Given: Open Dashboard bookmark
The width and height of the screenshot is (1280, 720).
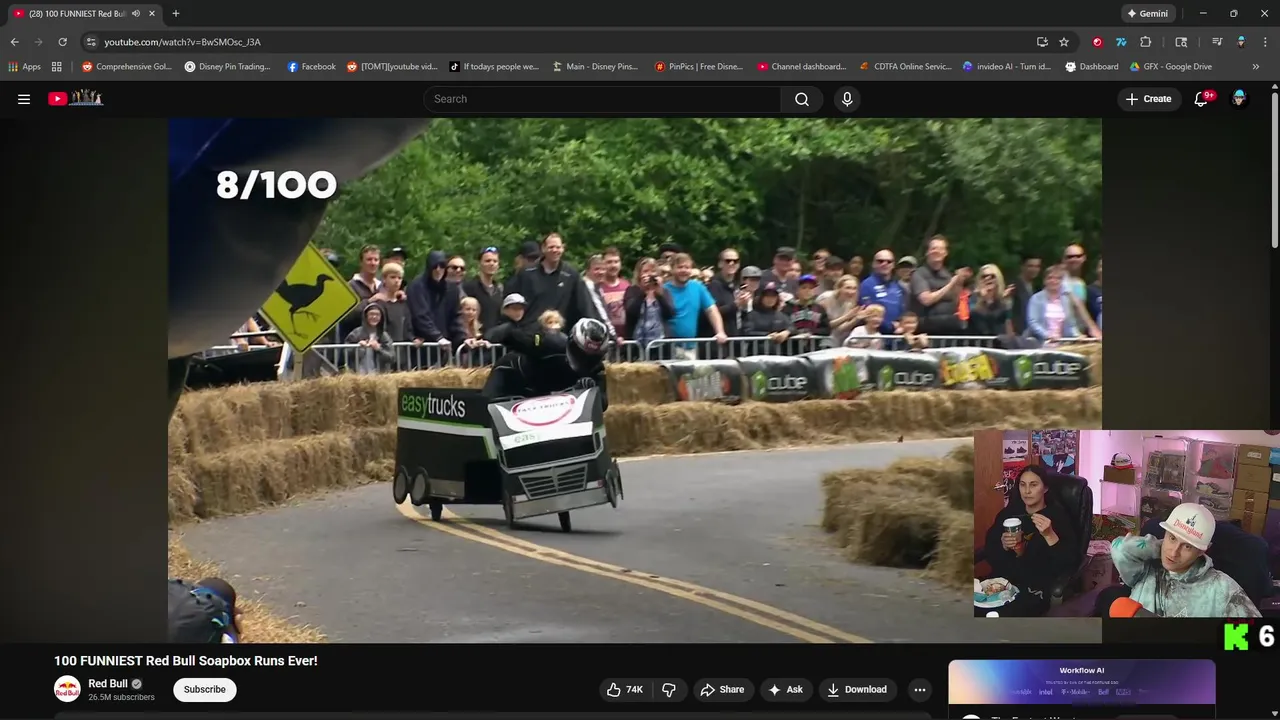Looking at the screenshot, I should point(1092,67).
